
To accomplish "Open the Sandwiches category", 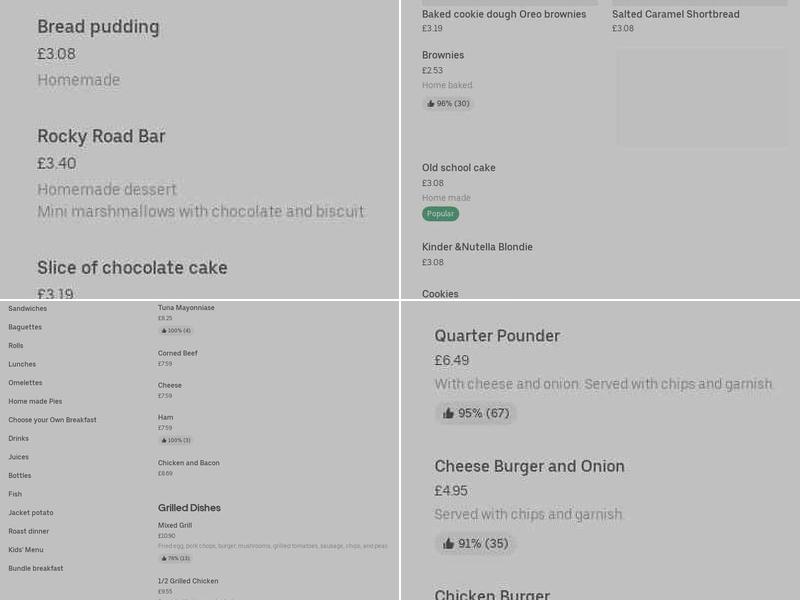I will coord(28,308).
